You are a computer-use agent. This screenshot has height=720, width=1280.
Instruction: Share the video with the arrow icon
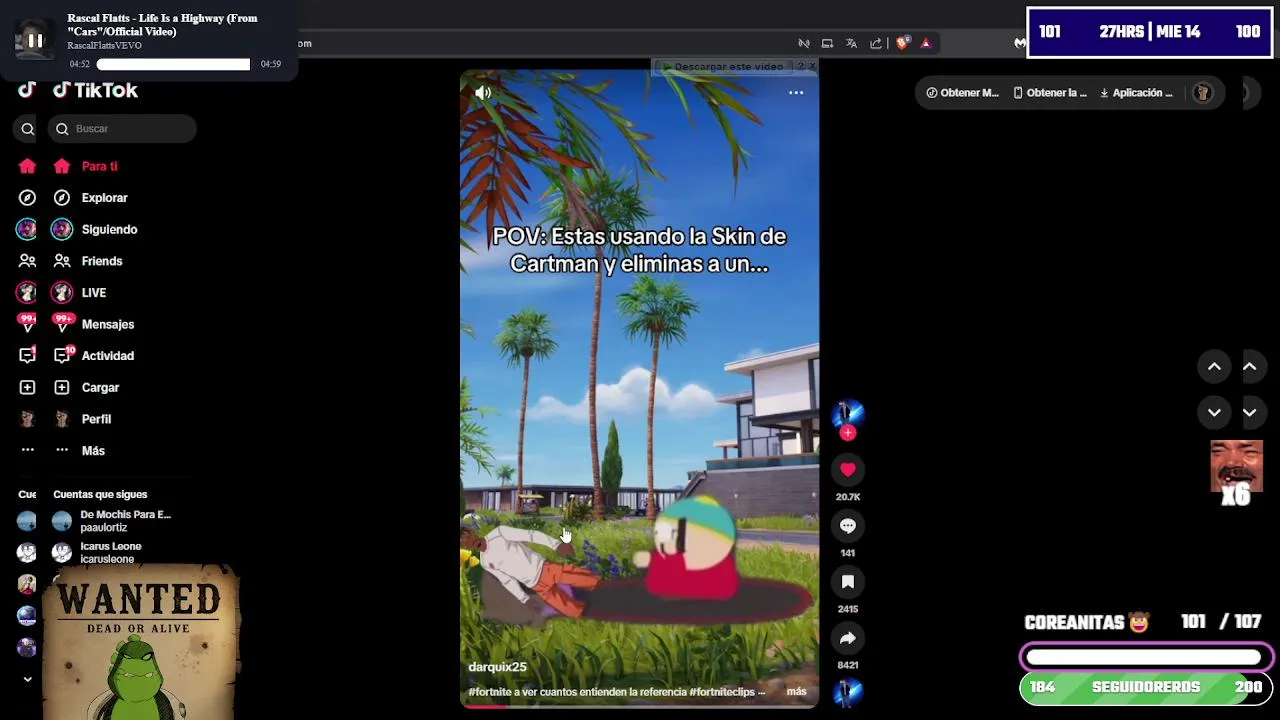click(848, 638)
